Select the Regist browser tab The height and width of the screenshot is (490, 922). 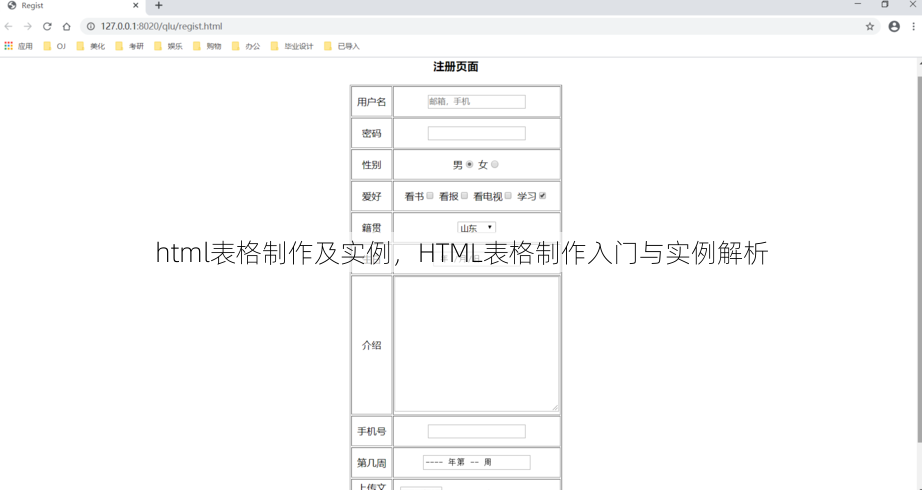72,6
